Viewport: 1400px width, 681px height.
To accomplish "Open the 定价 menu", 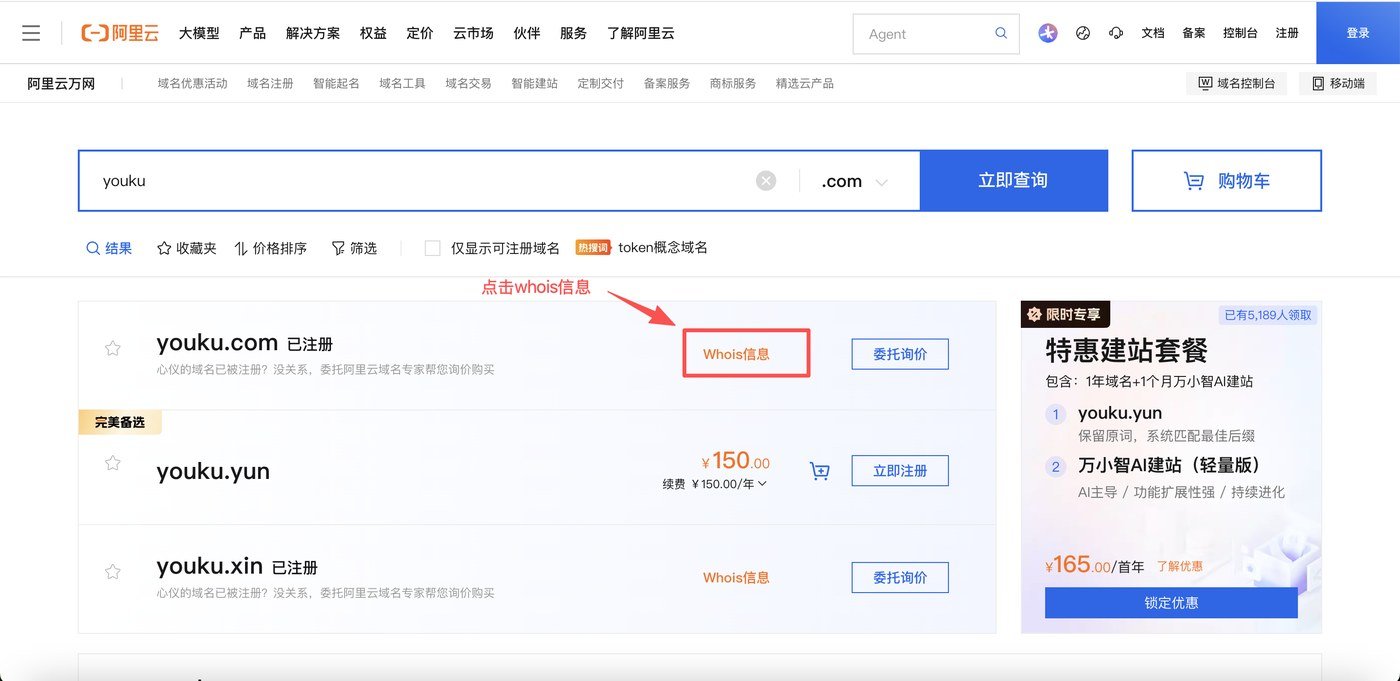I will point(420,33).
